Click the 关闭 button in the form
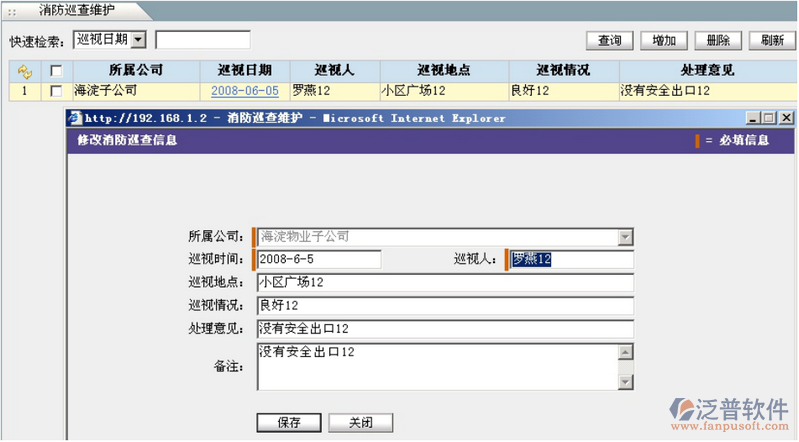 361,423
